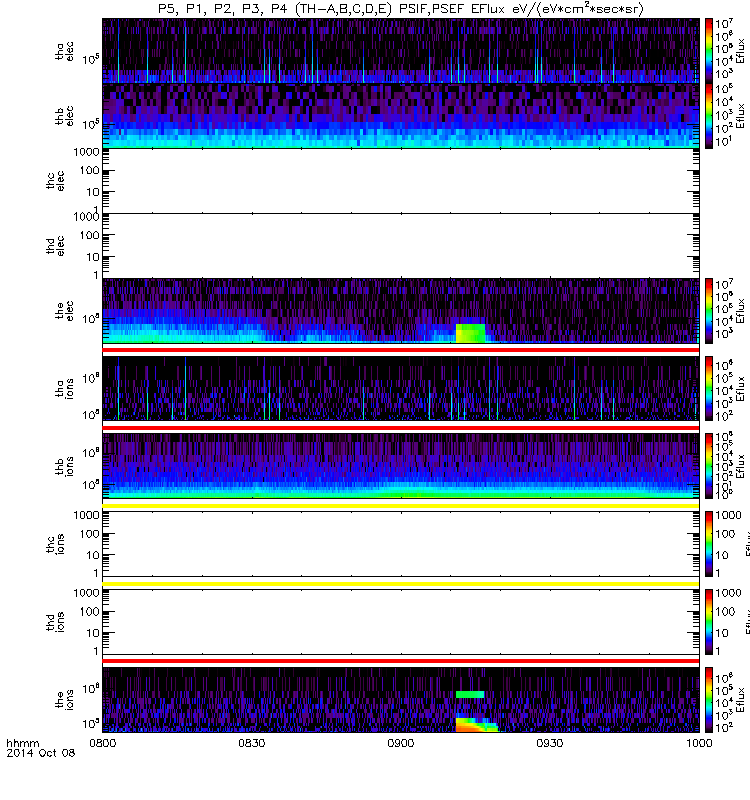Click the thc ions color bar
Image resolution: width=750 pixels, height=800 pixels.
tap(709, 544)
